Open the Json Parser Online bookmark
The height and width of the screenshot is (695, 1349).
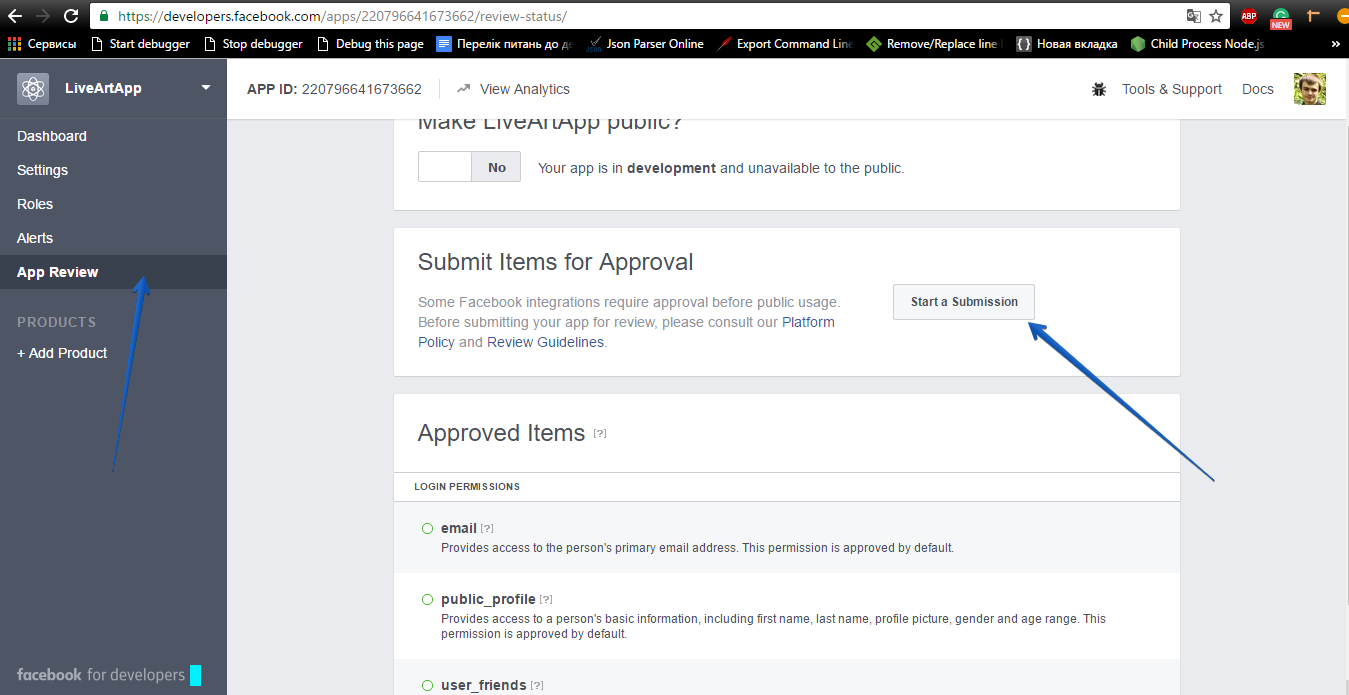[646, 44]
